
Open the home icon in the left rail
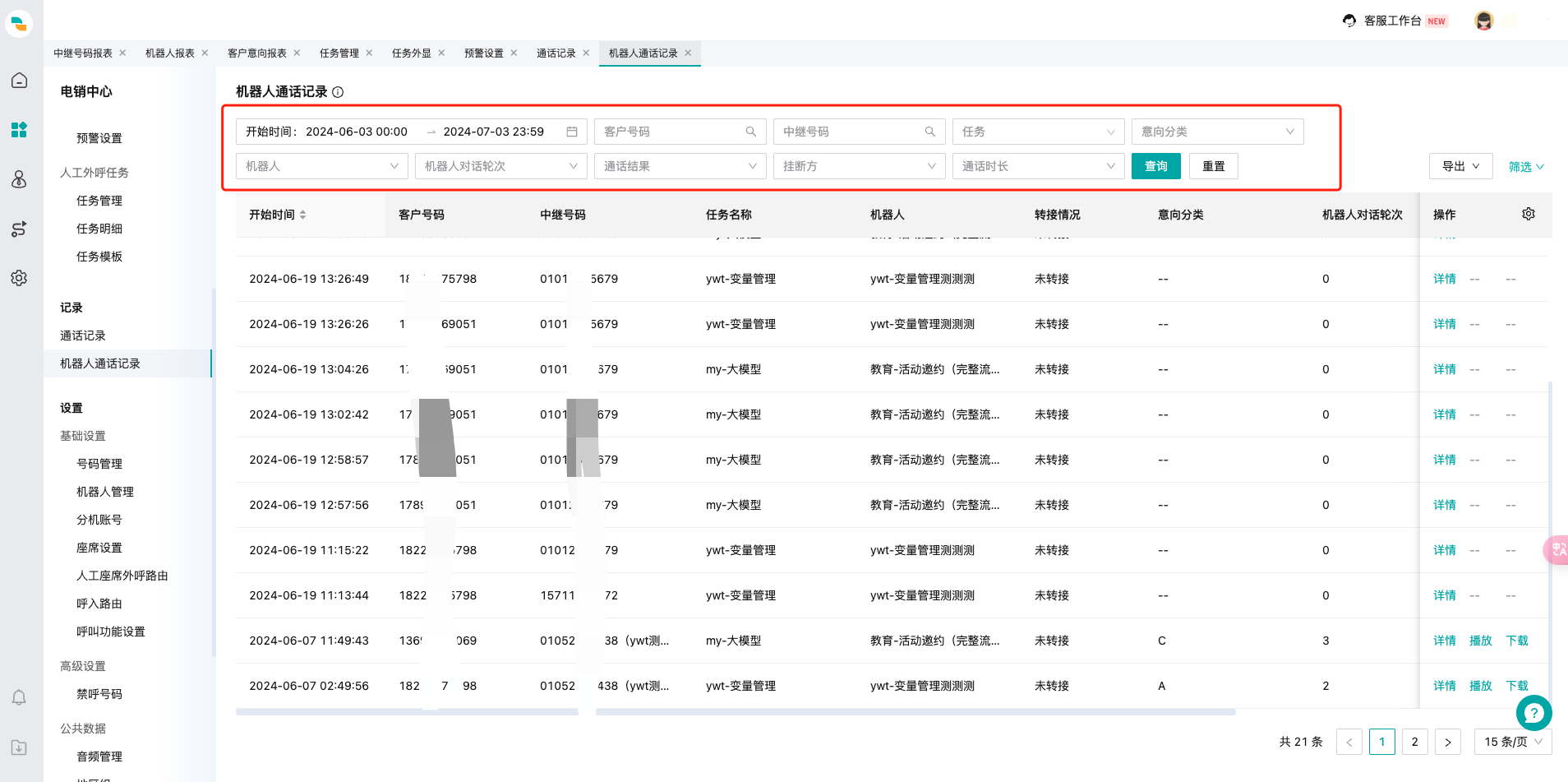tap(19, 81)
